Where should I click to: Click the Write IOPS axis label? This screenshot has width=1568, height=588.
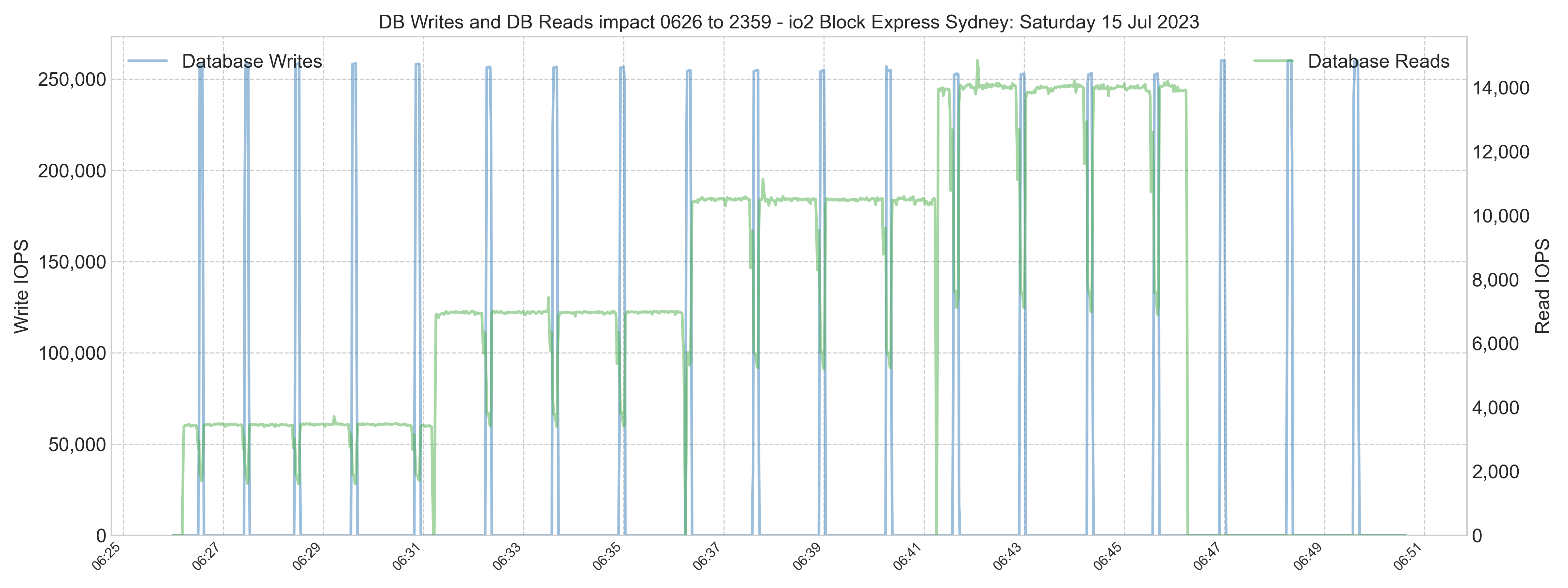(x=21, y=286)
